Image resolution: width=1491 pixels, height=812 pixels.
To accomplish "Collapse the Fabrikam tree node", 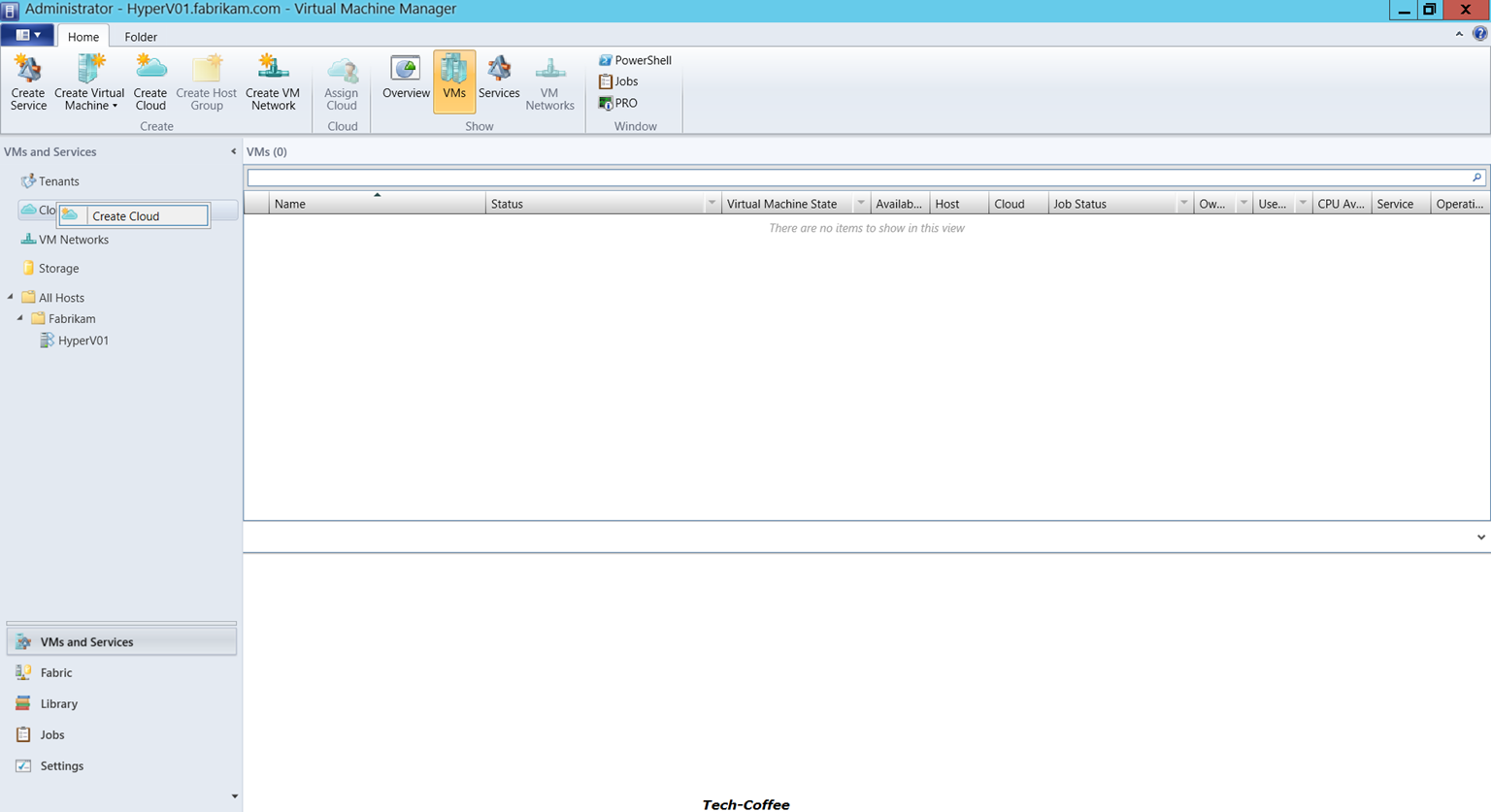I will pyautogui.click(x=20, y=318).
